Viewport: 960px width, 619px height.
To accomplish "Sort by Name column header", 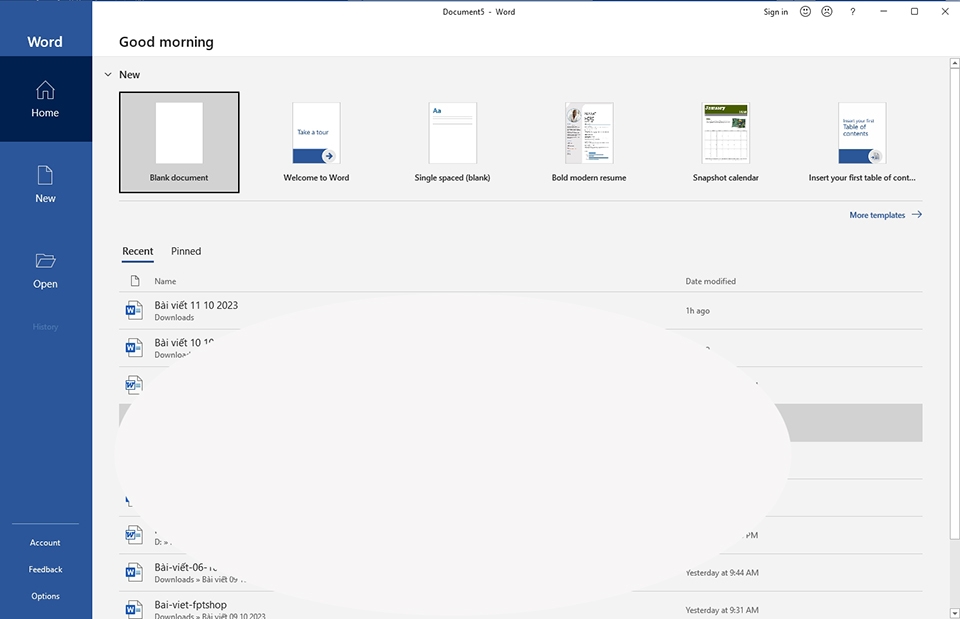I will [x=165, y=281].
